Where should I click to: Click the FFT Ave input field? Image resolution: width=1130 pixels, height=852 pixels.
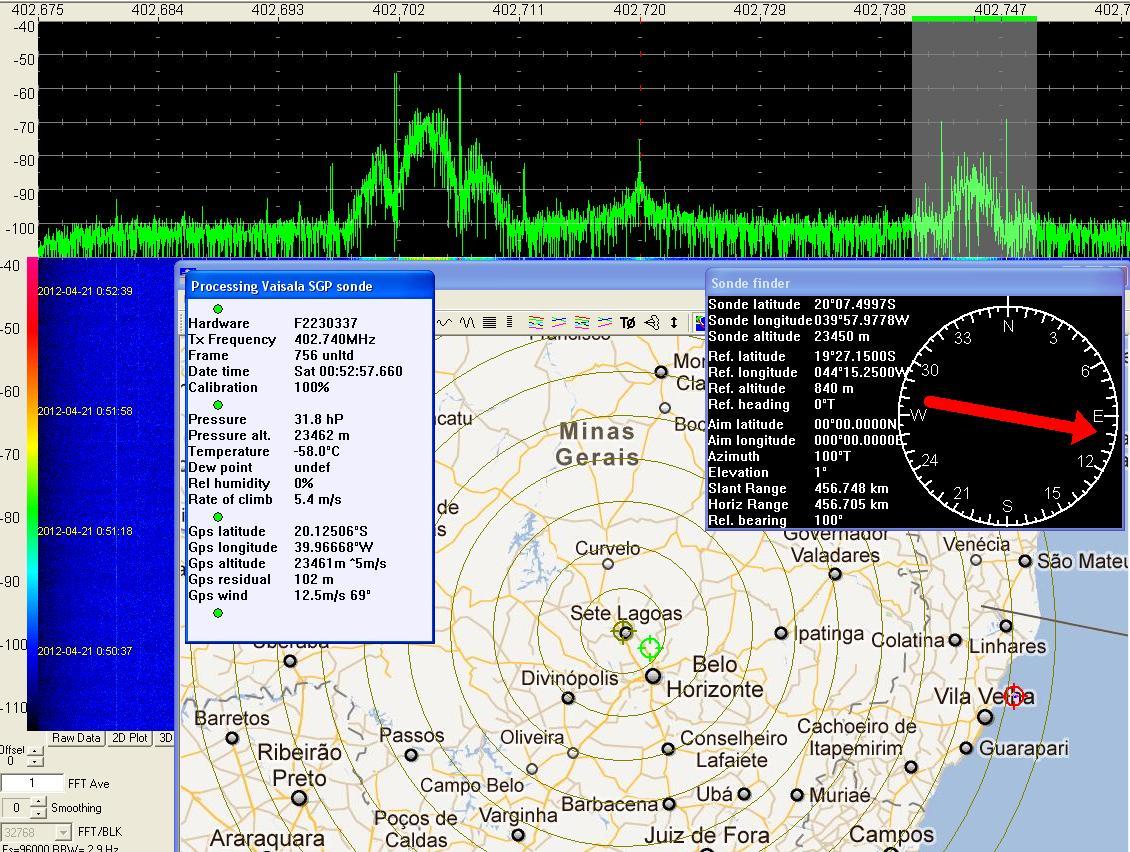pos(31,783)
